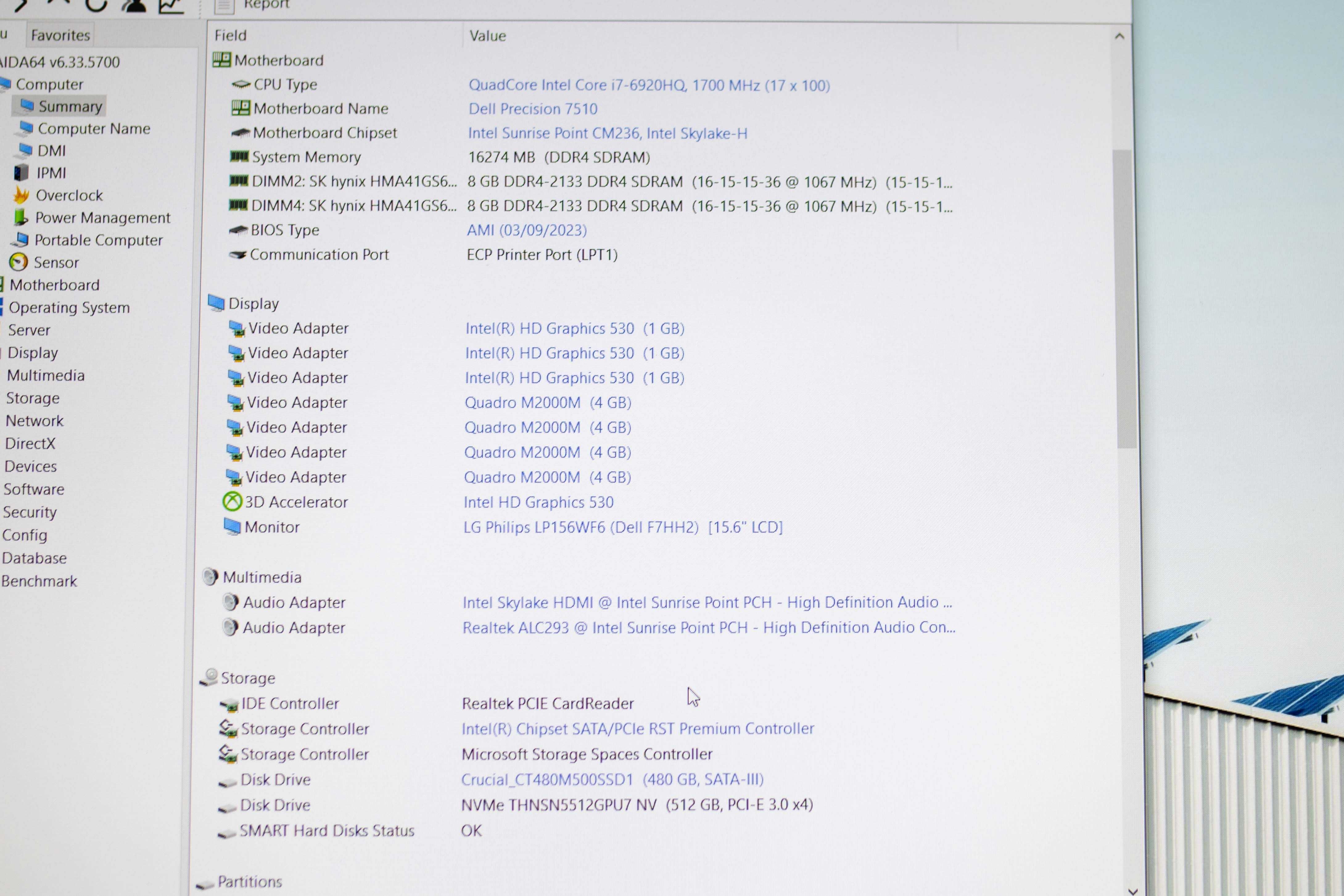Open the AMI (03/09/2023) BIOS link
This screenshot has width=1344, height=896.
pyautogui.click(x=527, y=230)
